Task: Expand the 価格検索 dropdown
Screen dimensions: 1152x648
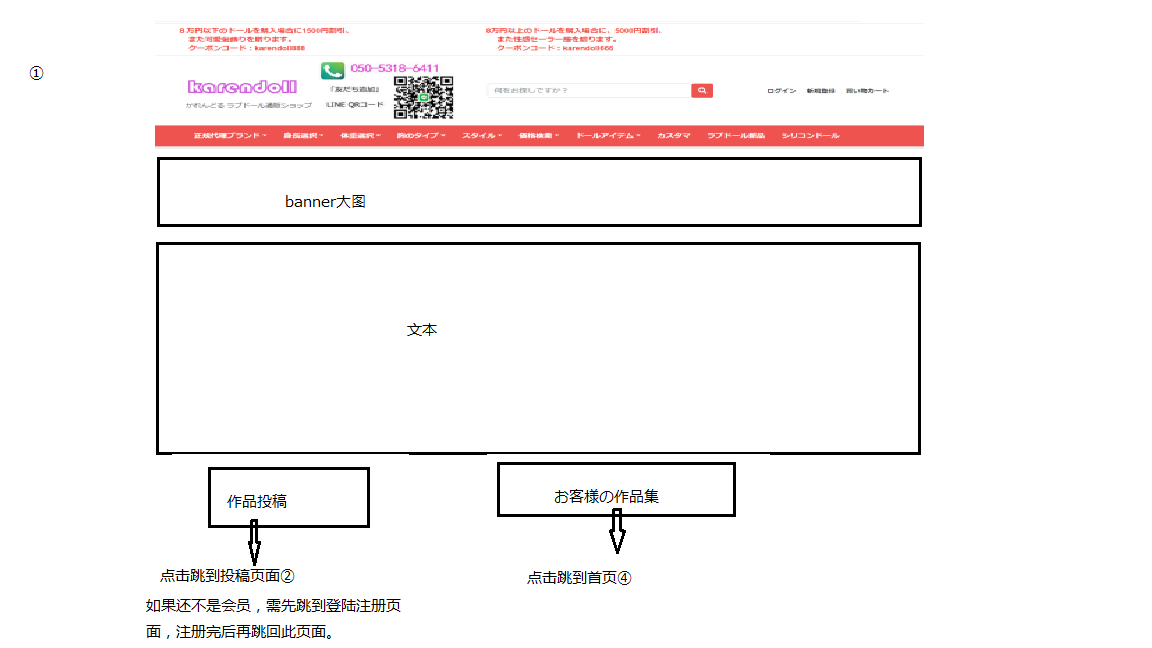Action: pos(539,136)
